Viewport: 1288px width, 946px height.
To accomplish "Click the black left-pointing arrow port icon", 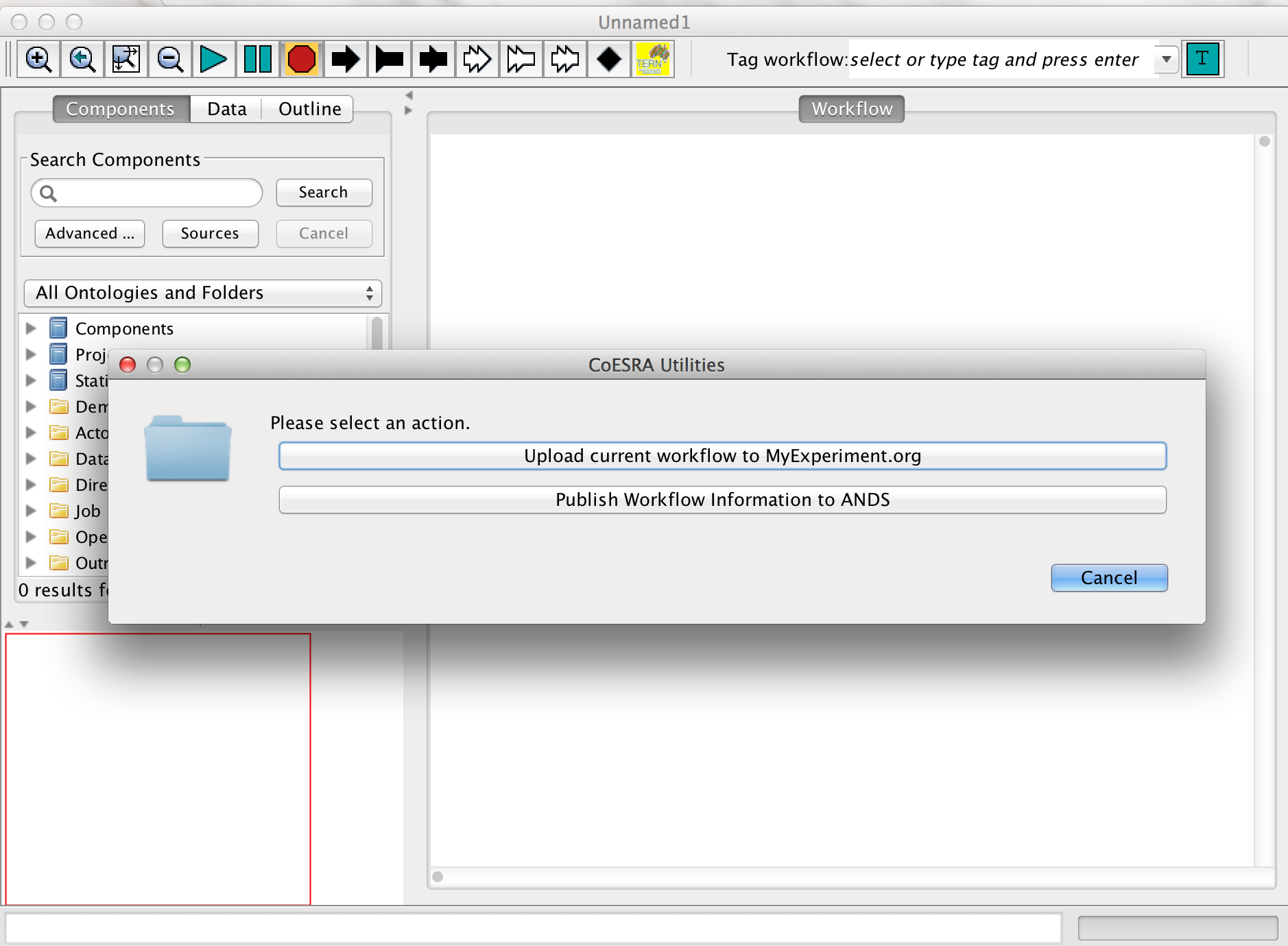I will 433,59.
